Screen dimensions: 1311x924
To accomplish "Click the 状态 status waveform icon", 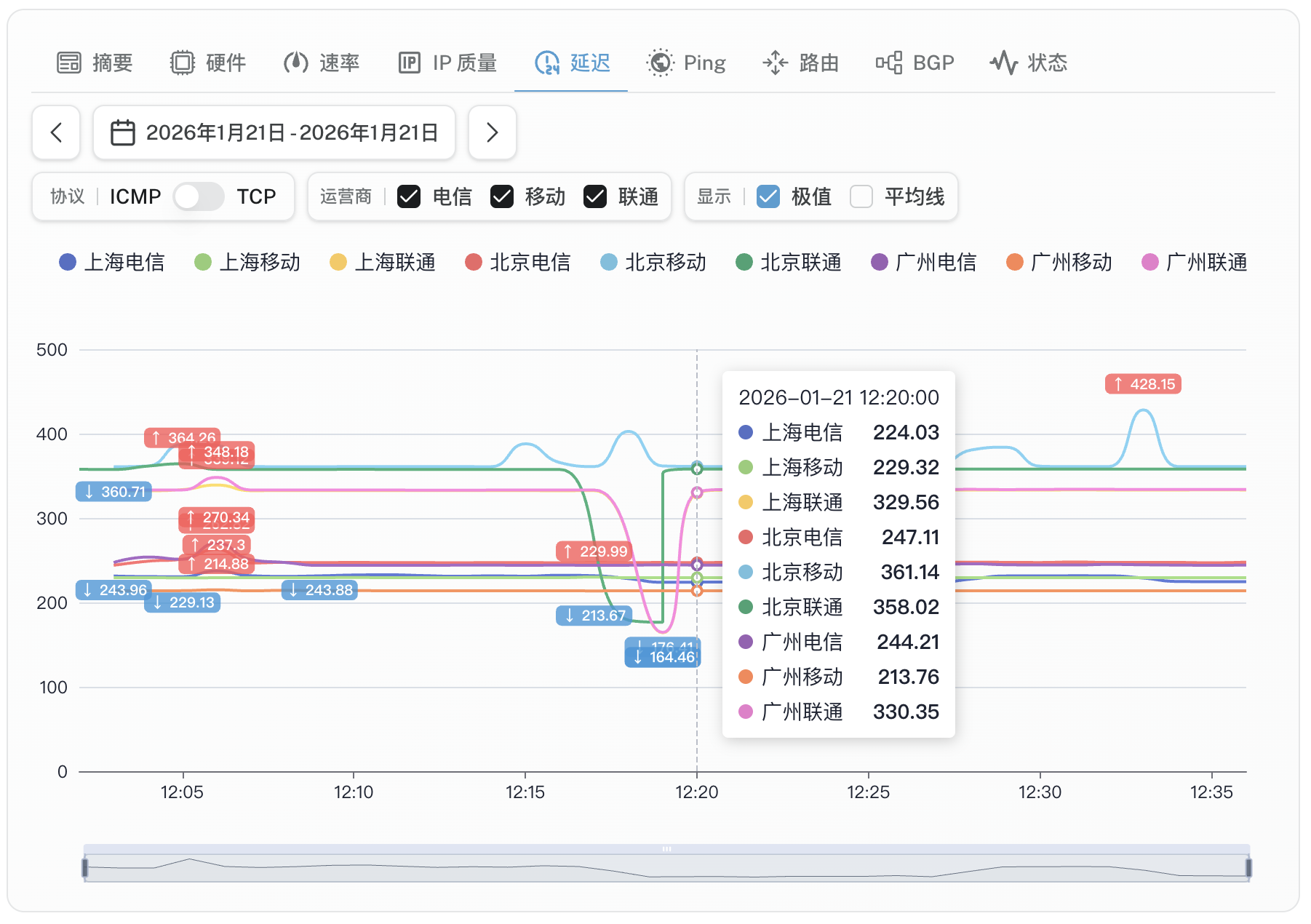I will (x=1004, y=63).
